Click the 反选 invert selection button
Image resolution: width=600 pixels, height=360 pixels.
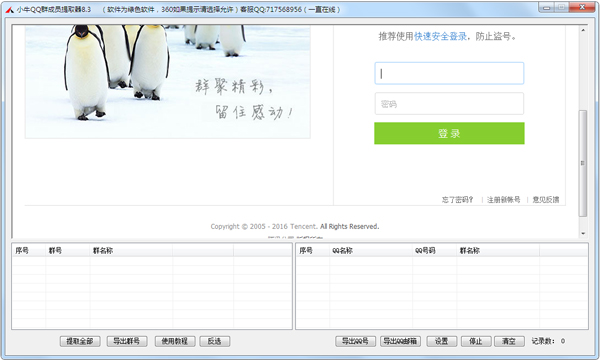click(x=215, y=341)
